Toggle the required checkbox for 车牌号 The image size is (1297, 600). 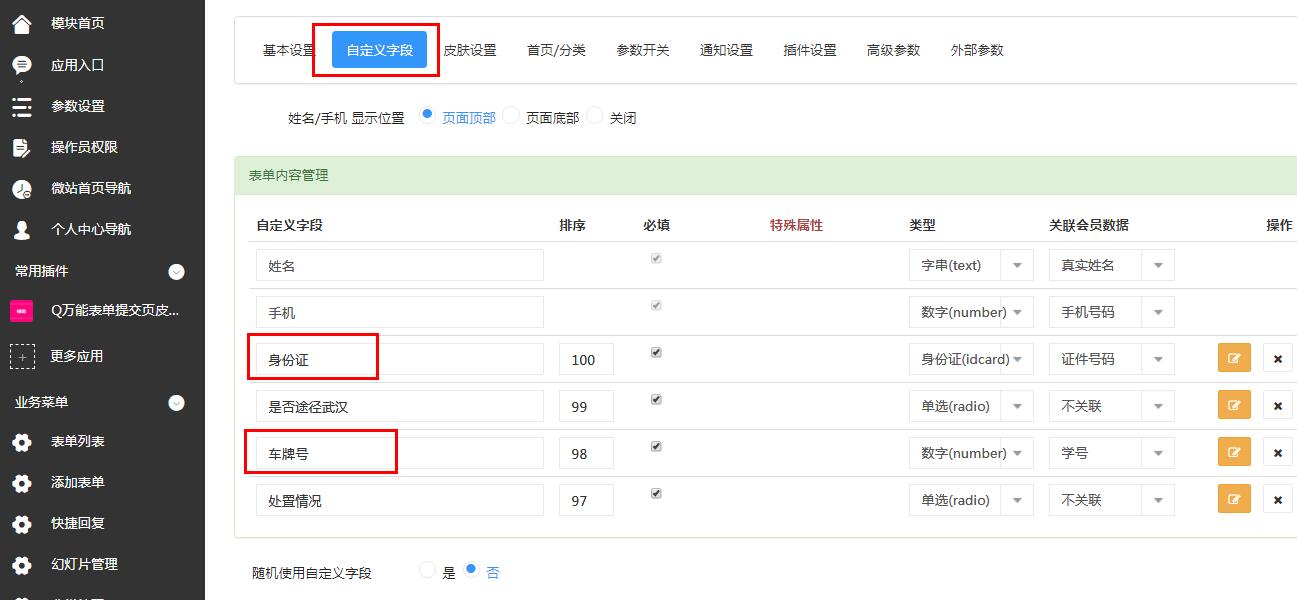(x=656, y=446)
